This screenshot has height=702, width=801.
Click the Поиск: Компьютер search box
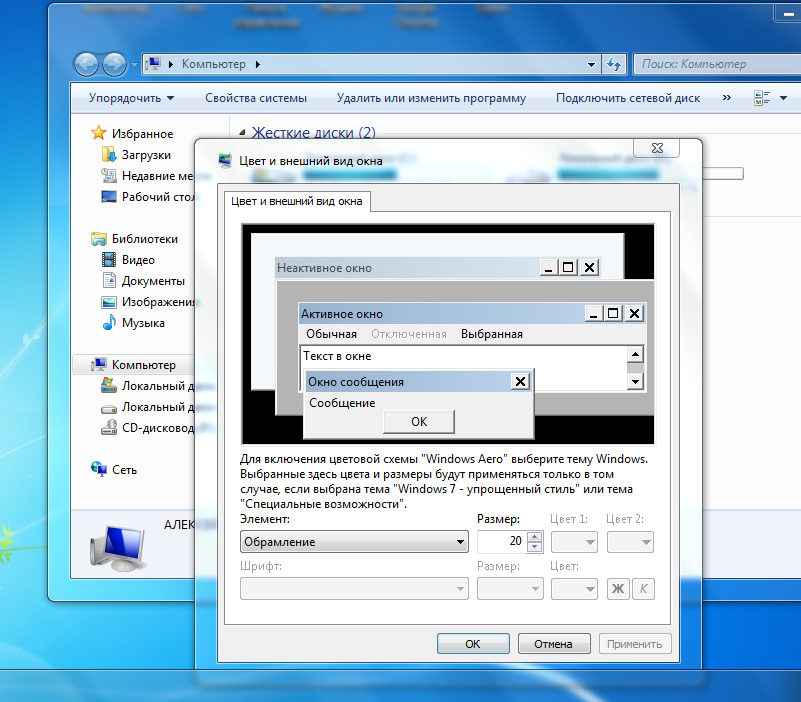pos(717,64)
